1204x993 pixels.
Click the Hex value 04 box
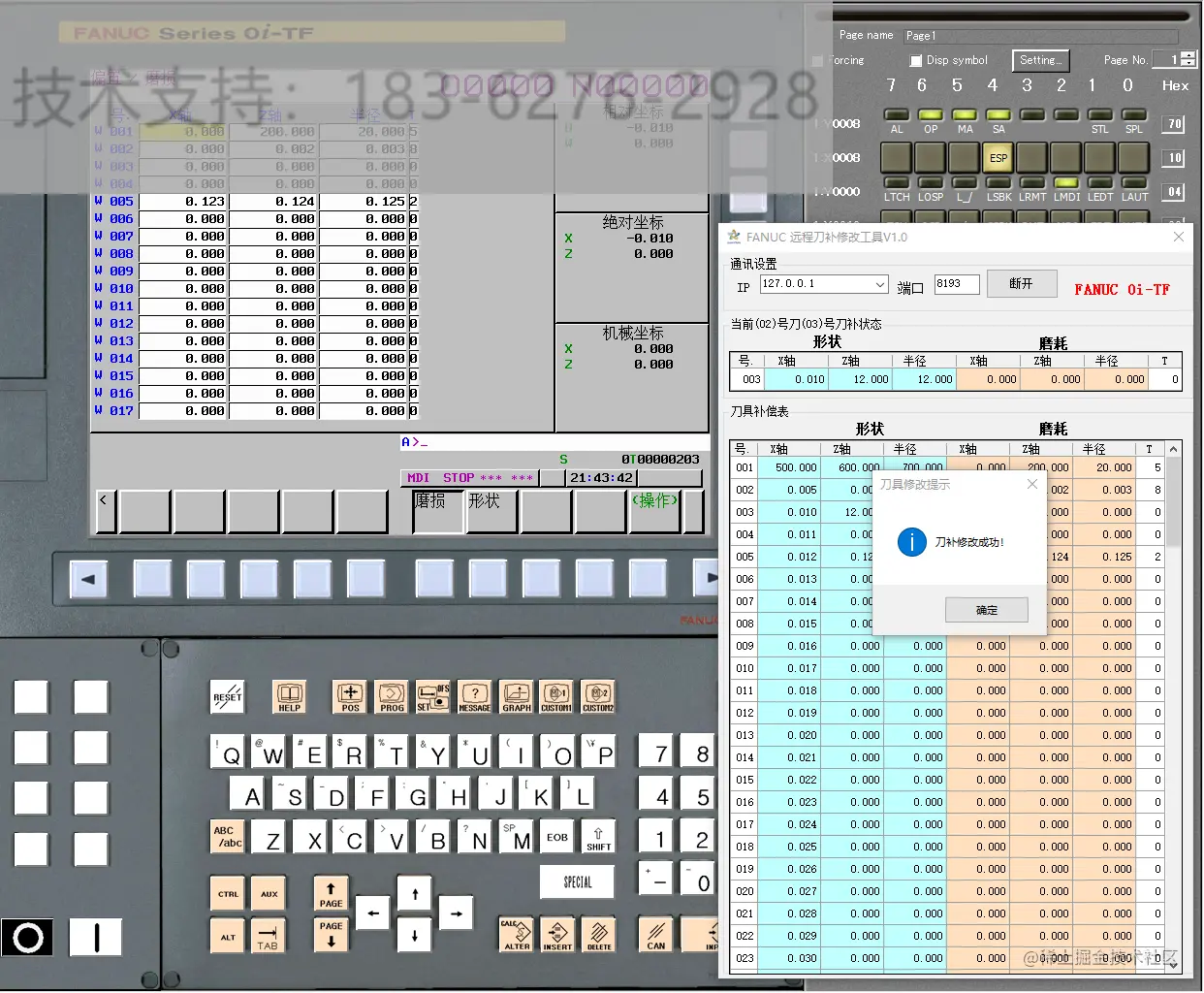click(x=1174, y=191)
